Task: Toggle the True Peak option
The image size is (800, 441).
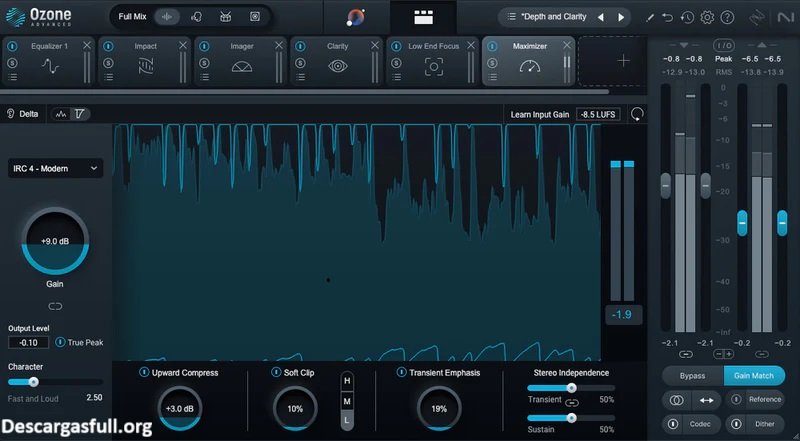Action: 60,343
